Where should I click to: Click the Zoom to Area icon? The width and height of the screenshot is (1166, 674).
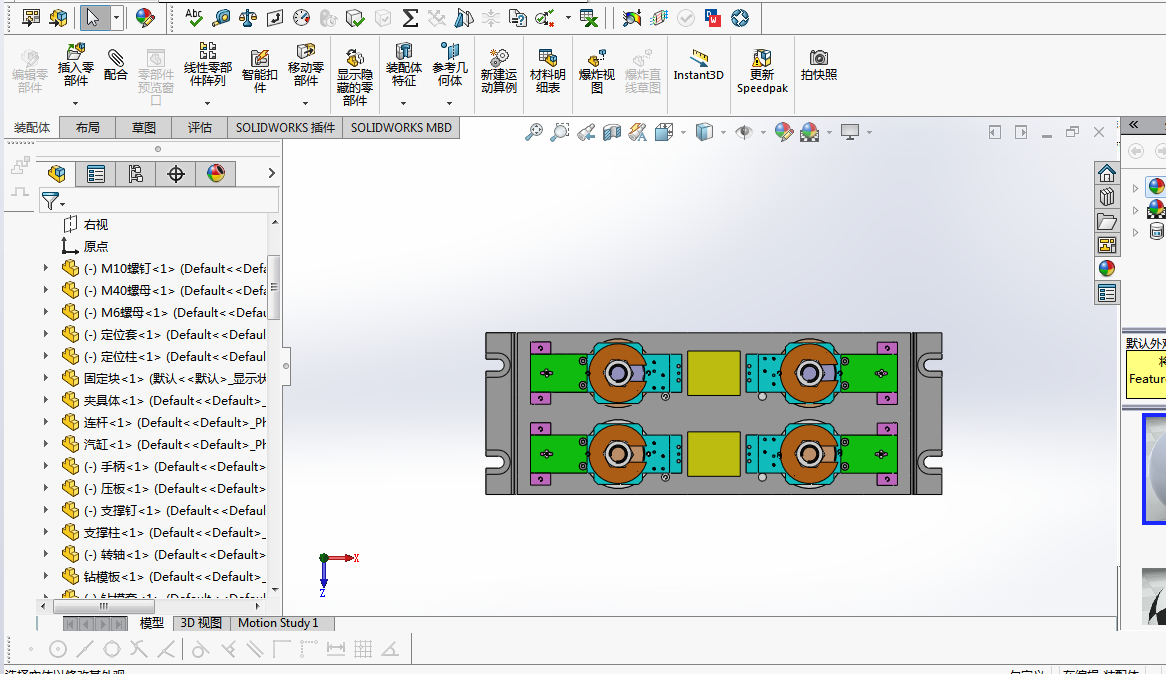pyautogui.click(x=560, y=132)
